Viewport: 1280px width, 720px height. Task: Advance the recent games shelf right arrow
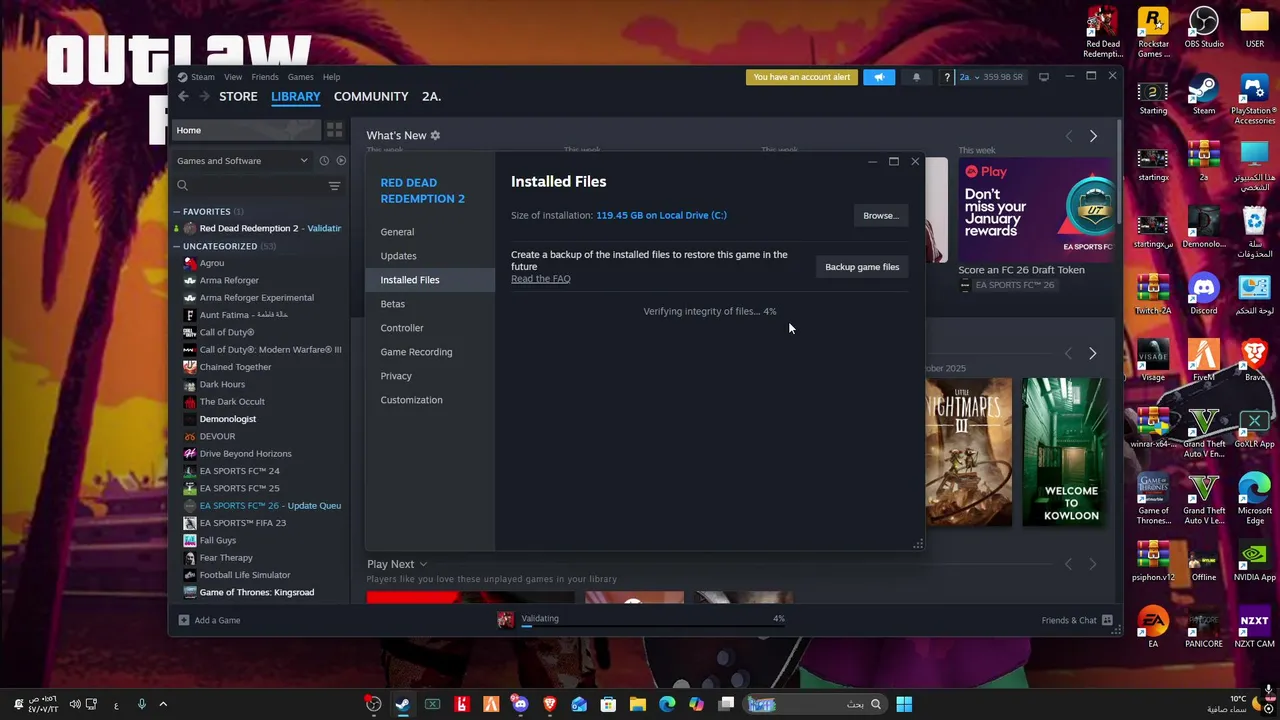click(x=1092, y=353)
